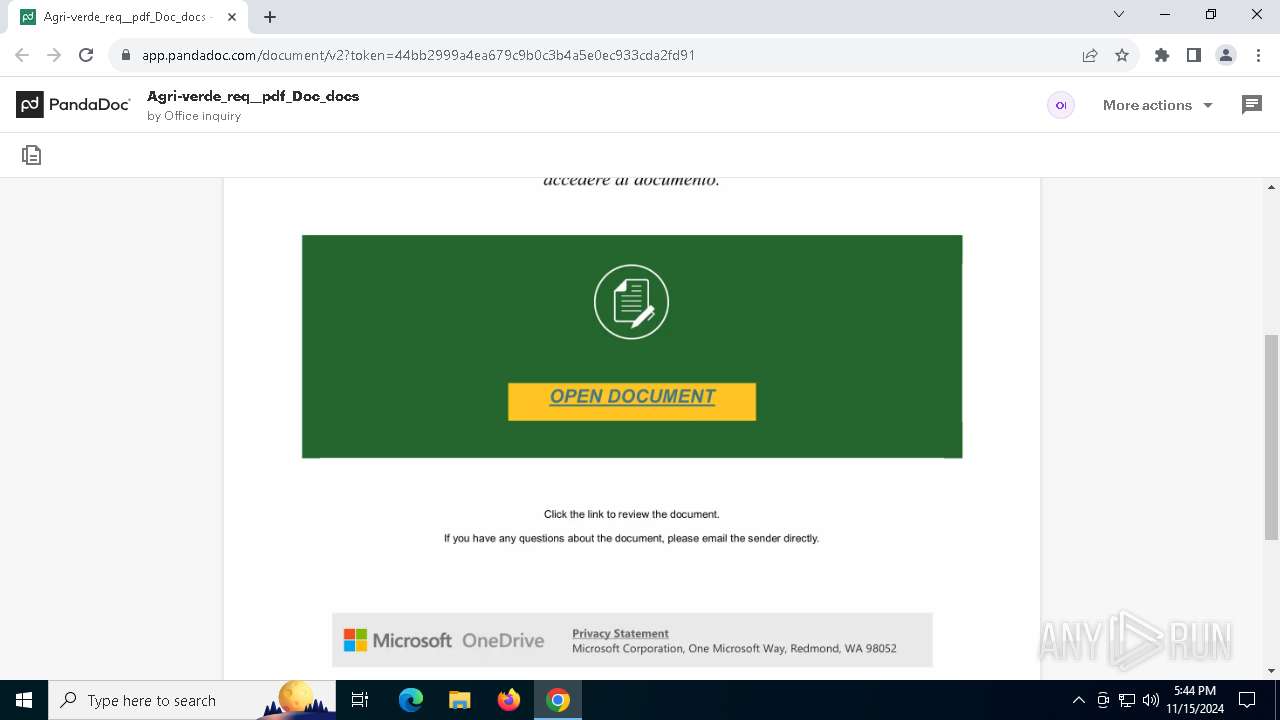The image size is (1280, 720).
Task: Open the Privacy Statement link
Action: point(620,633)
